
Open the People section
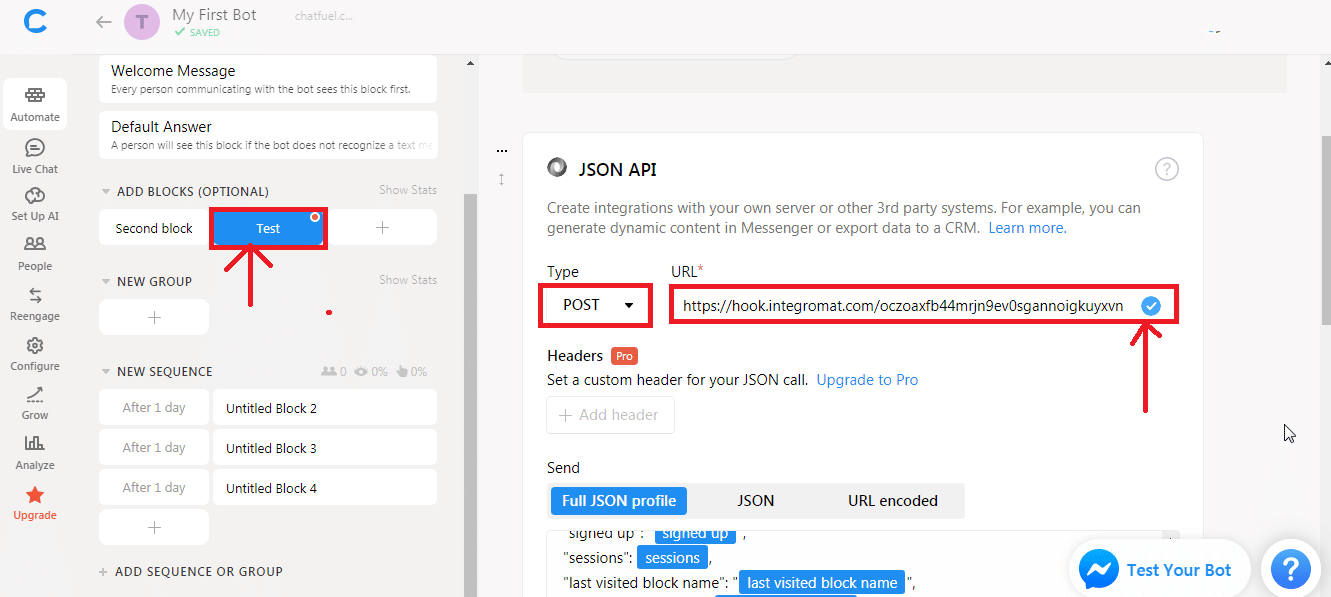(x=35, y=253)
